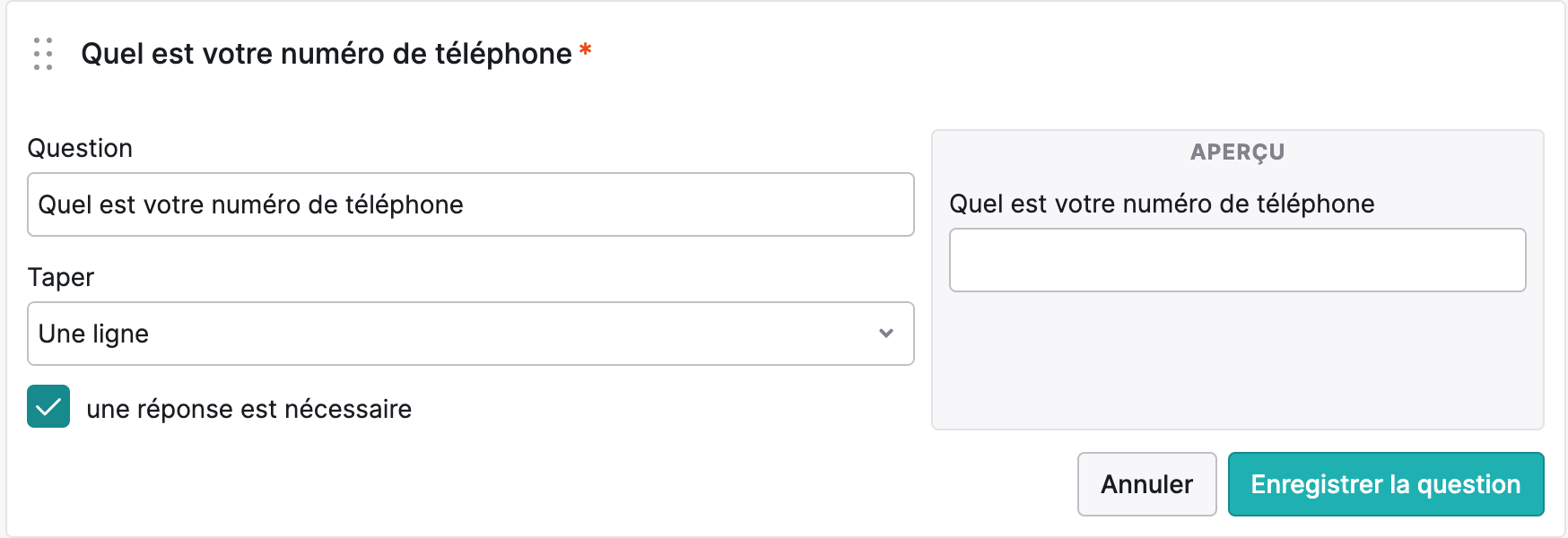This screenshot has width=1568, height=538.
Task: Click the 'une réponse est nécessaire' label text
Action: tap(249, 409)
